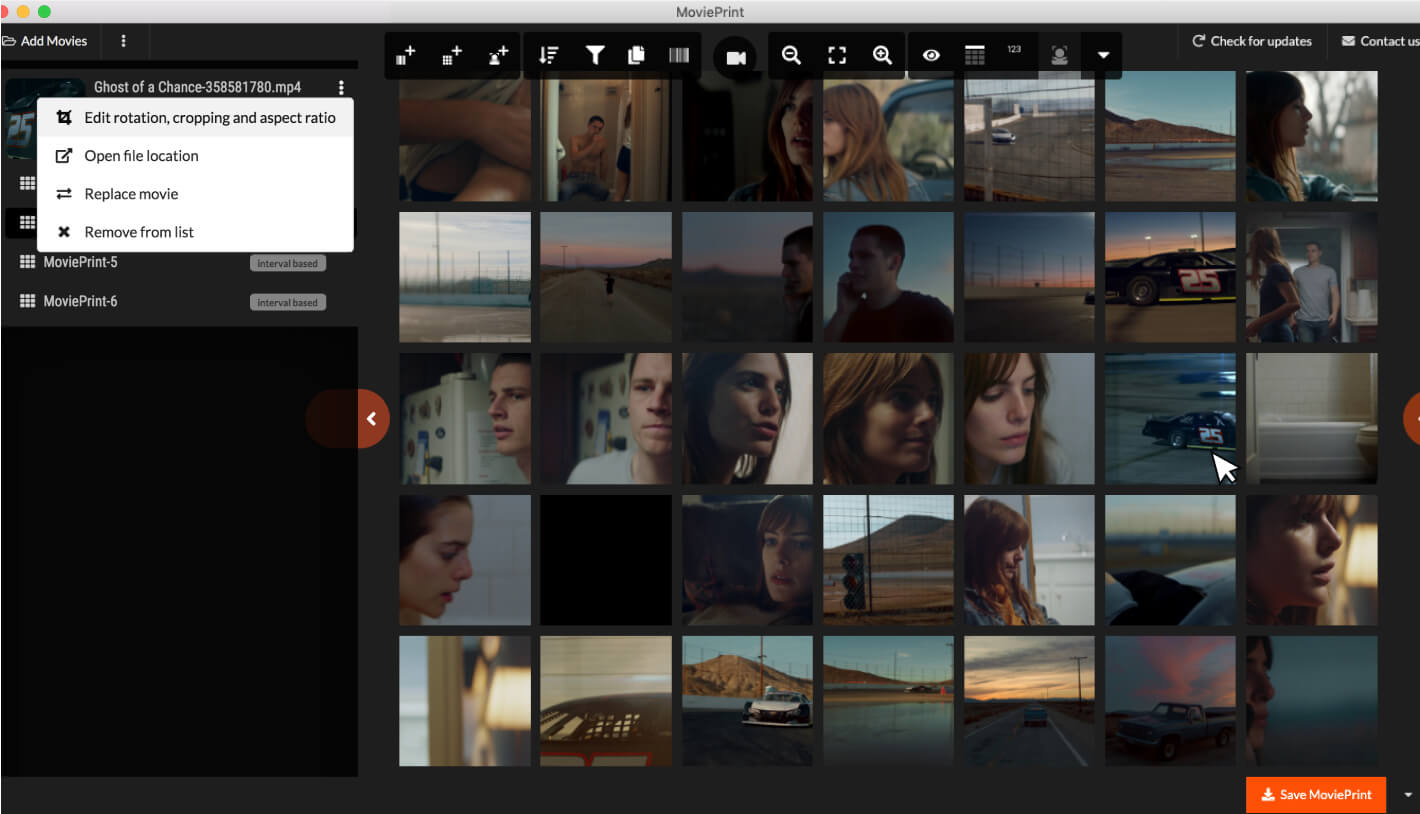Toggle the 123 frame numbers display
This screenshot has width=1420, height=814.
[1014, 50]
